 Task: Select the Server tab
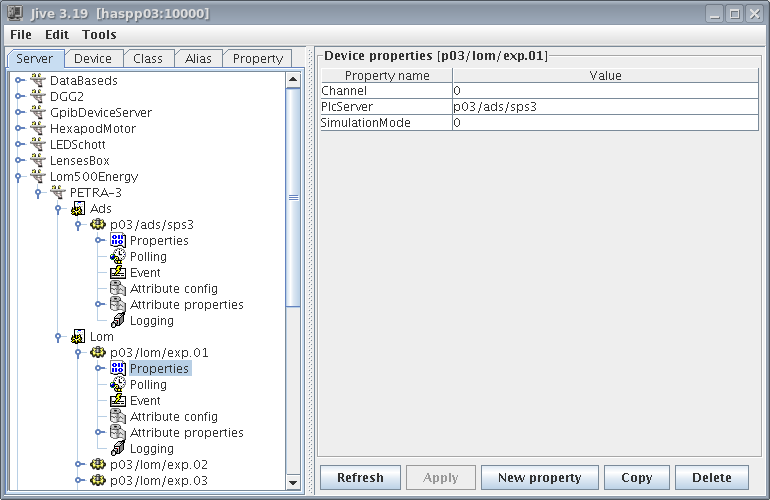tap(34, 58)
